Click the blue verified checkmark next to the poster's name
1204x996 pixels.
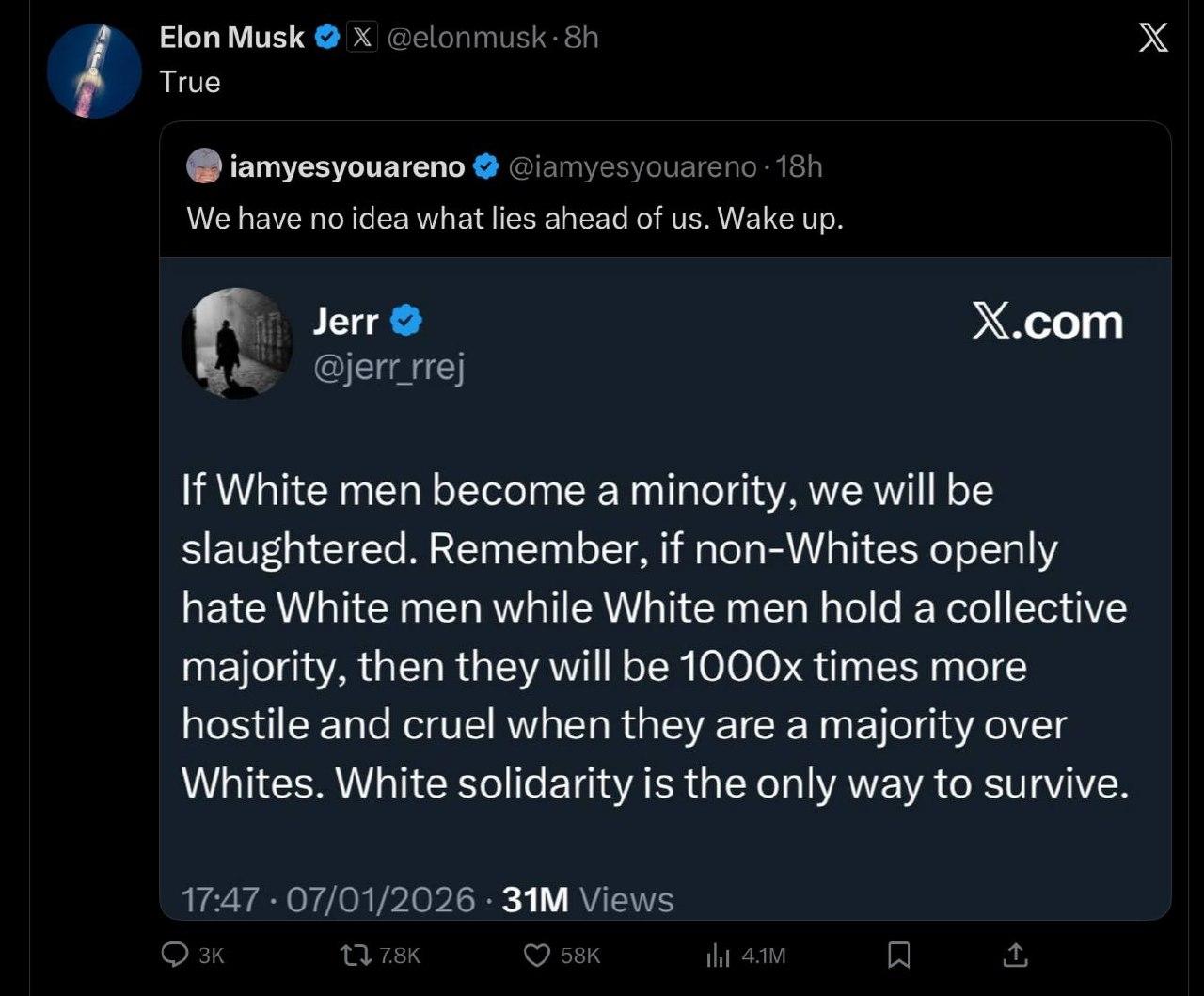click(x=327, y=38)
